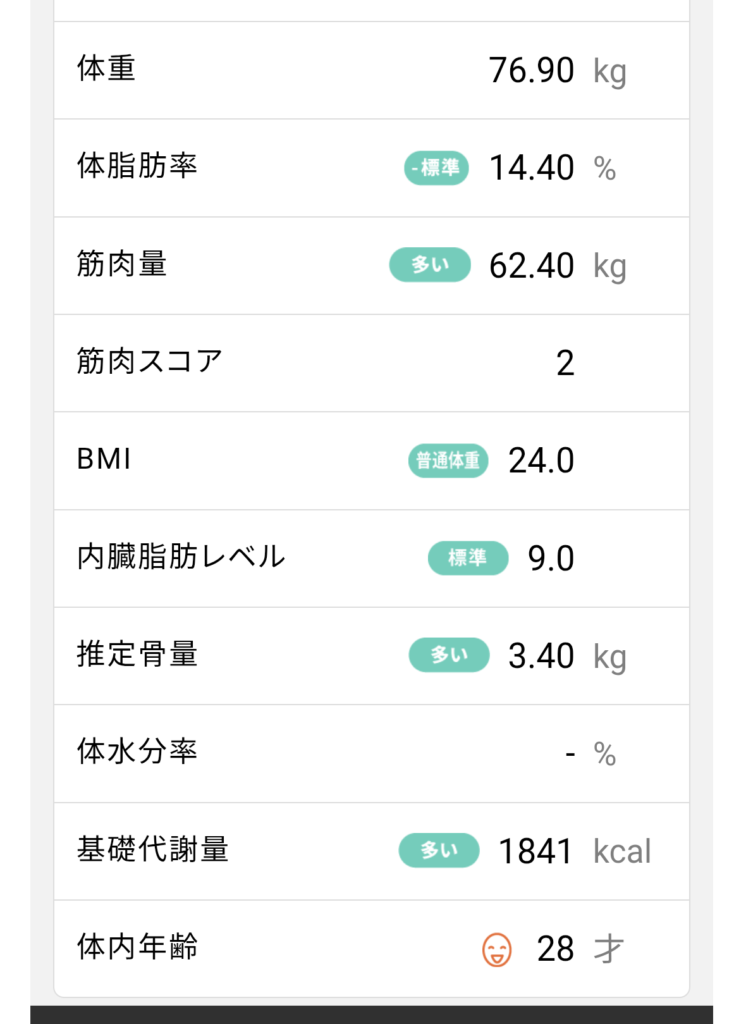This screenshot has width=734, height=1024.
Task: Tap the smiley face body age icon
Action: pyautogui.click(x=496, y=949)
